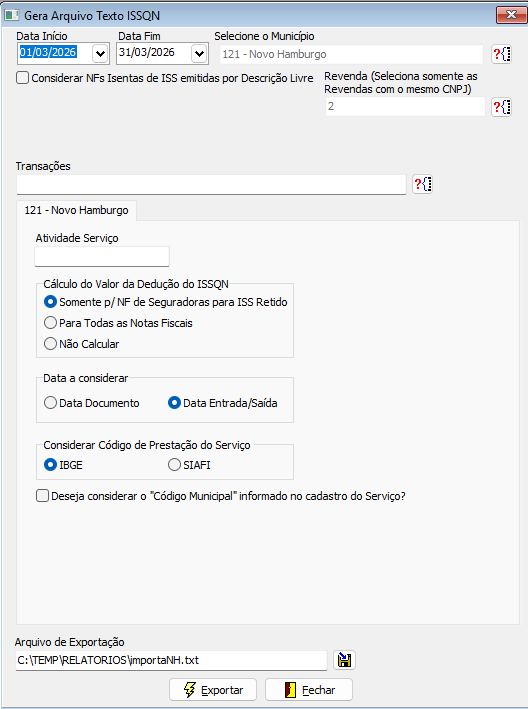The width and height of the screenshot is (528, 709).
Task: Click the Exportar button
Action: (213, 690)
